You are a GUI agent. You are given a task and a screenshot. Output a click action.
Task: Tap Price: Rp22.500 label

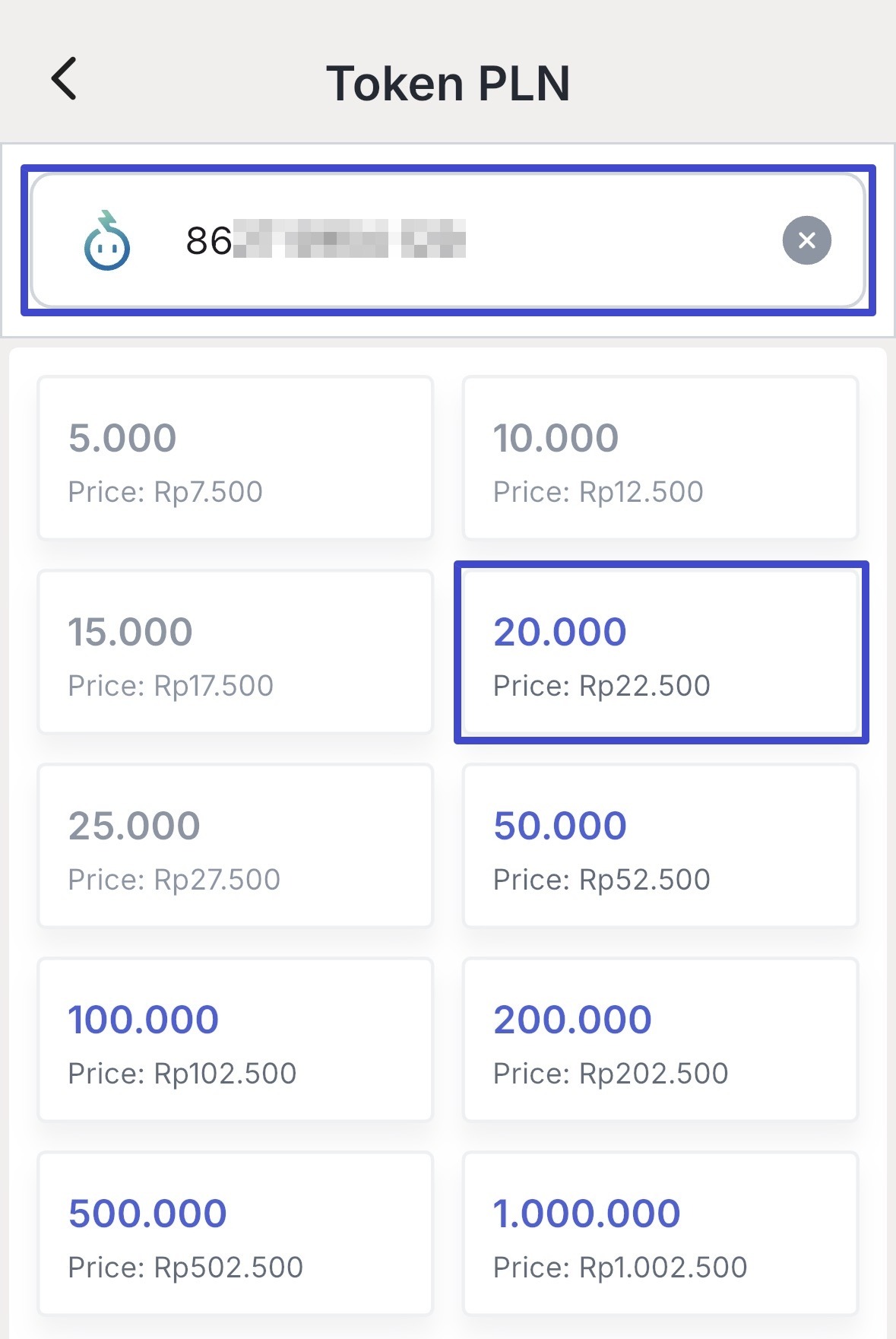coord(601,686)
